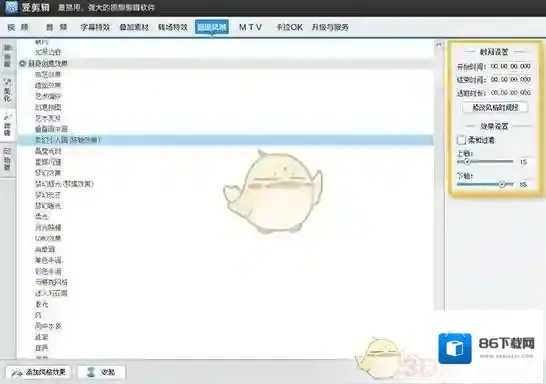Choose the 彩色手调 style
The height and width of the screenshot is (384, 546).
[x=48, y=271]
